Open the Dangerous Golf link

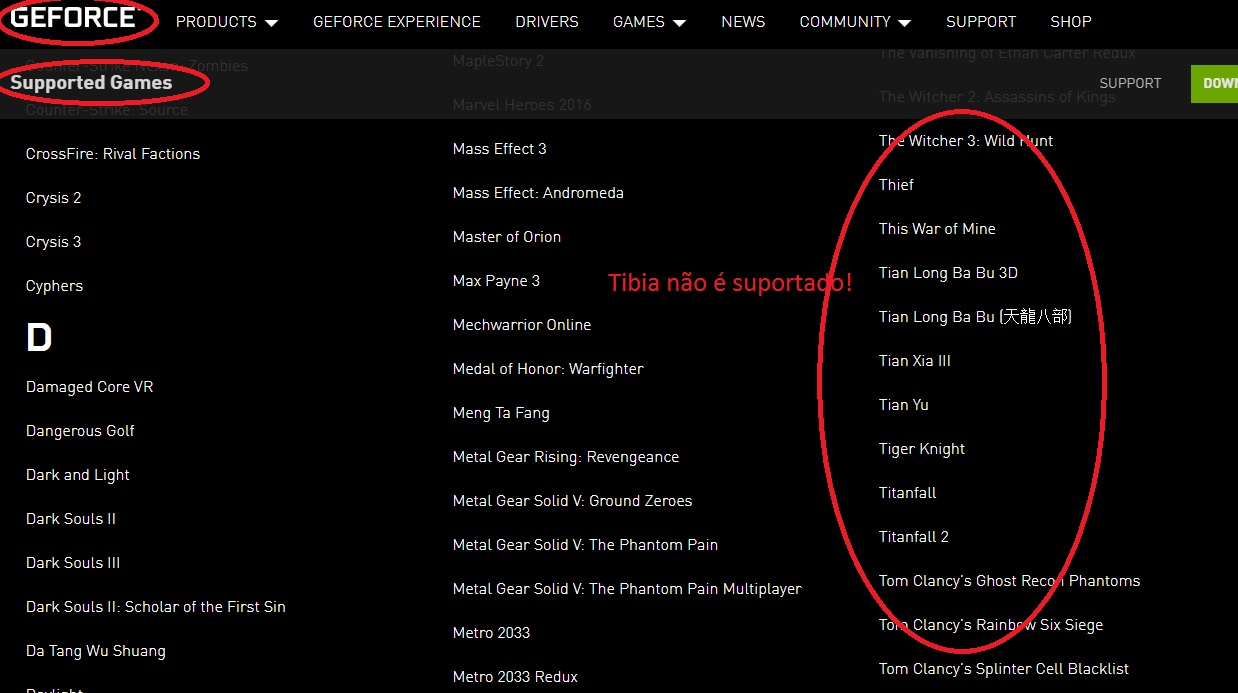80,431
